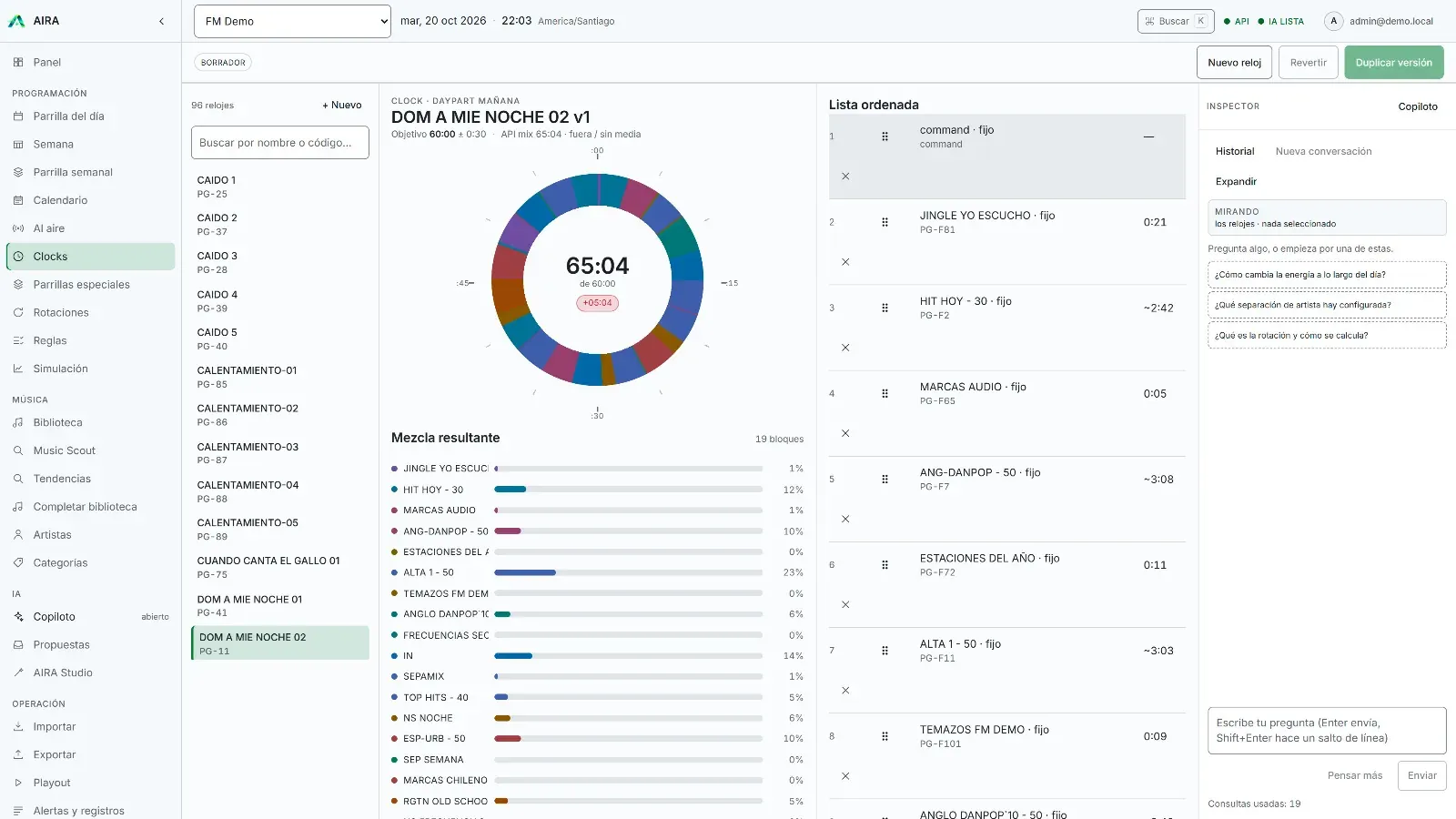Click the Revertir button
The height and width of the screenshot is (819, 1456).
click(1308, 63)
